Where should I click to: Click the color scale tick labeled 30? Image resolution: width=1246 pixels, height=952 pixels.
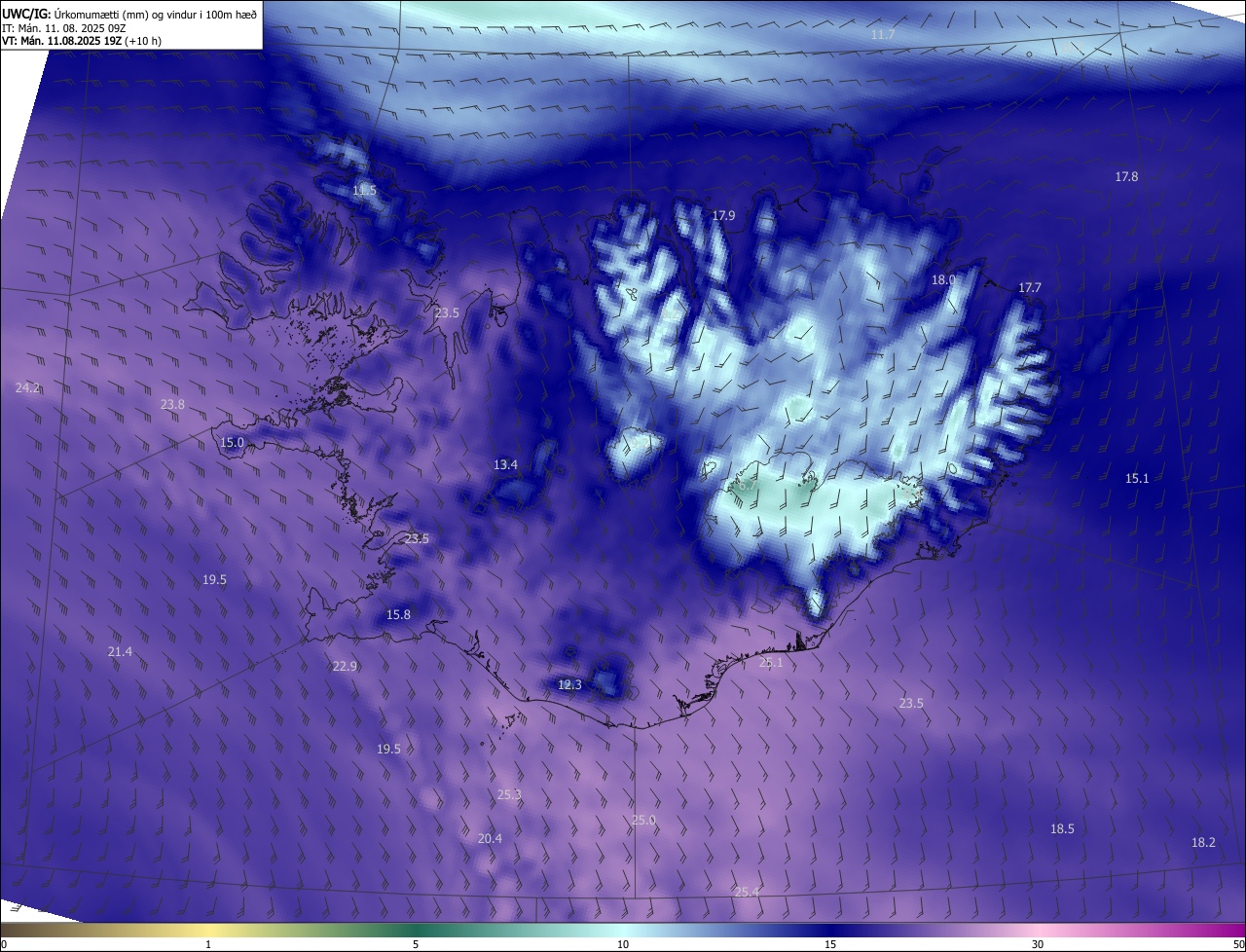[1038, 944]
